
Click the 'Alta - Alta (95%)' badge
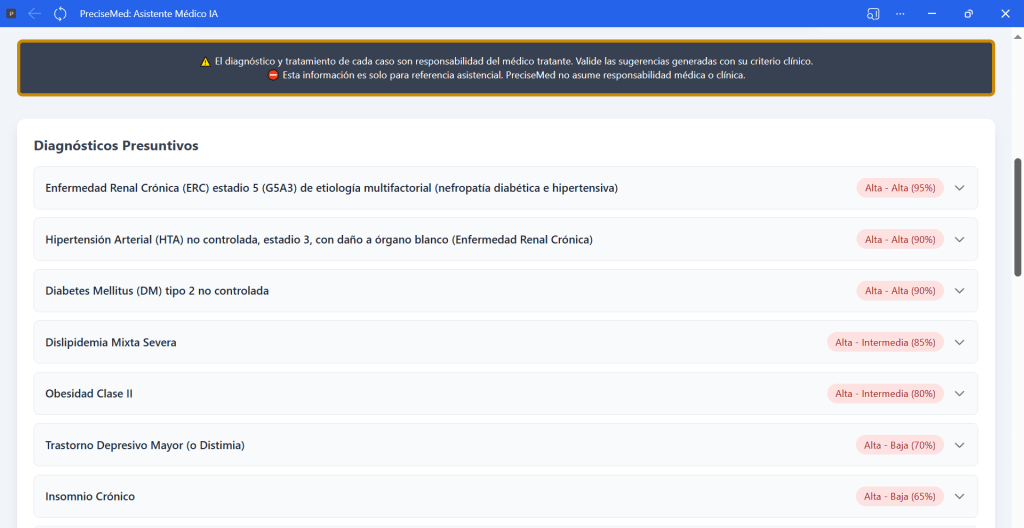900,188
